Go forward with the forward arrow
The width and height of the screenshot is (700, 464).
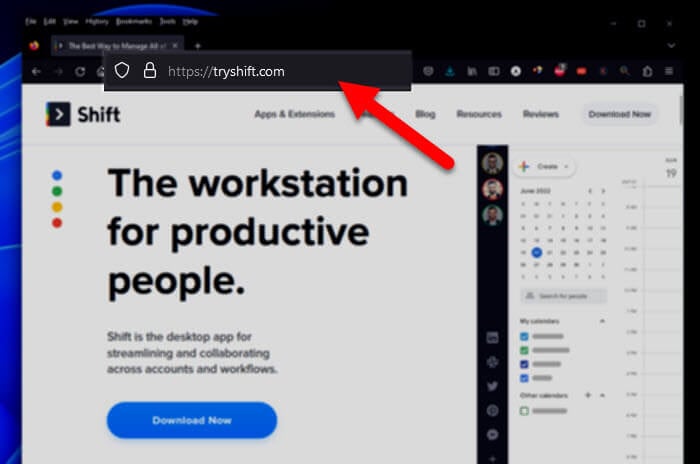pyautogui.click(x=58, y=71)
